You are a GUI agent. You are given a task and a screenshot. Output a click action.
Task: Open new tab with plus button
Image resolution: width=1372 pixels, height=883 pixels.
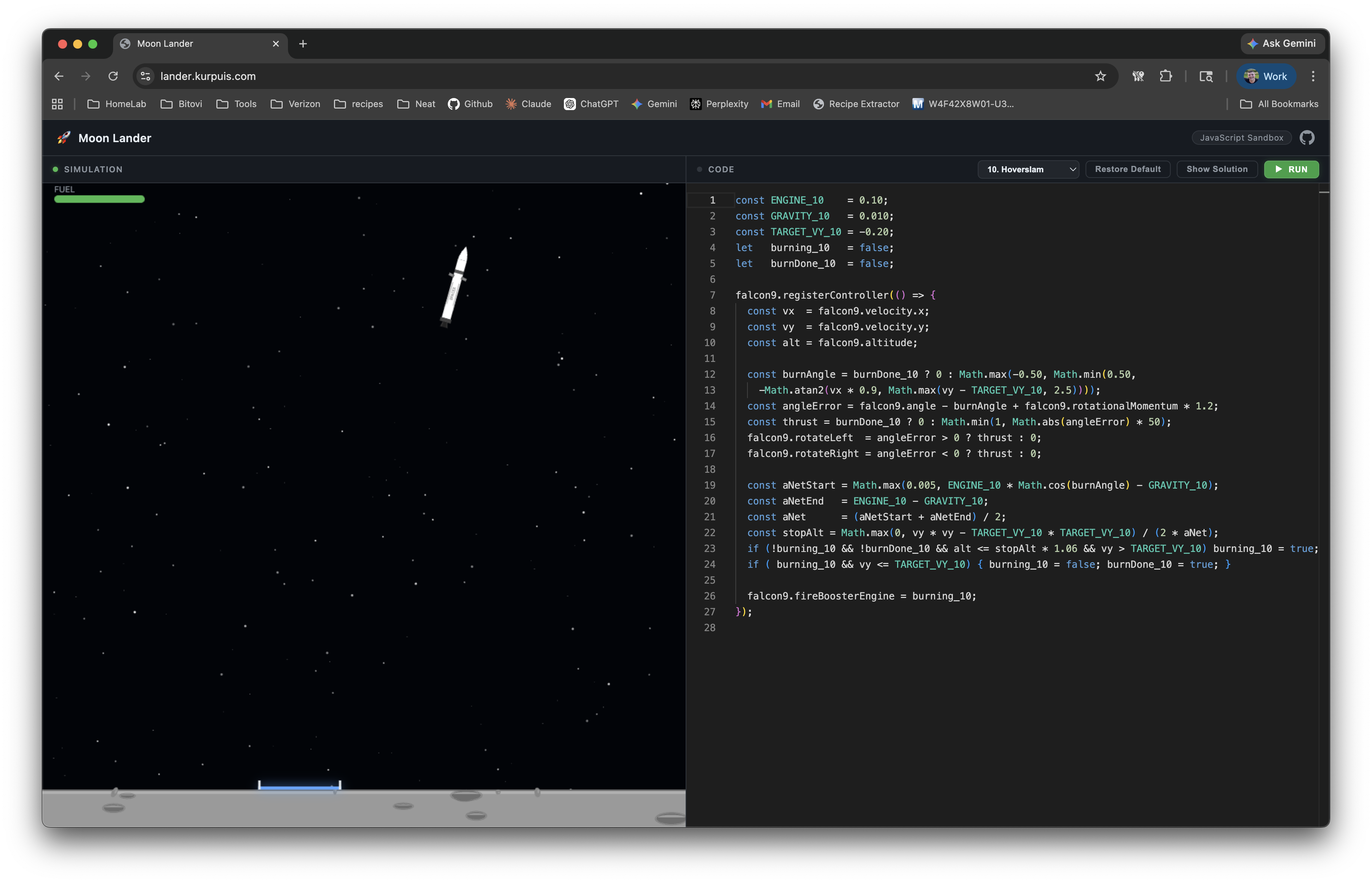[303, 44]
